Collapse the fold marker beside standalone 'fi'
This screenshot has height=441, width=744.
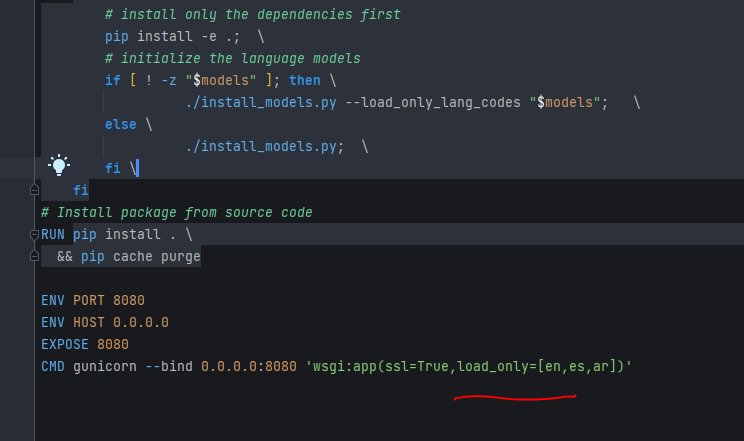35,190
